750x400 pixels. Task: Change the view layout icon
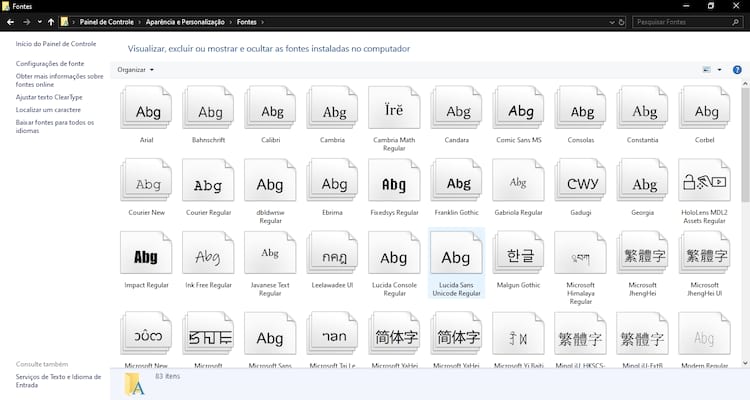point(706,70)
